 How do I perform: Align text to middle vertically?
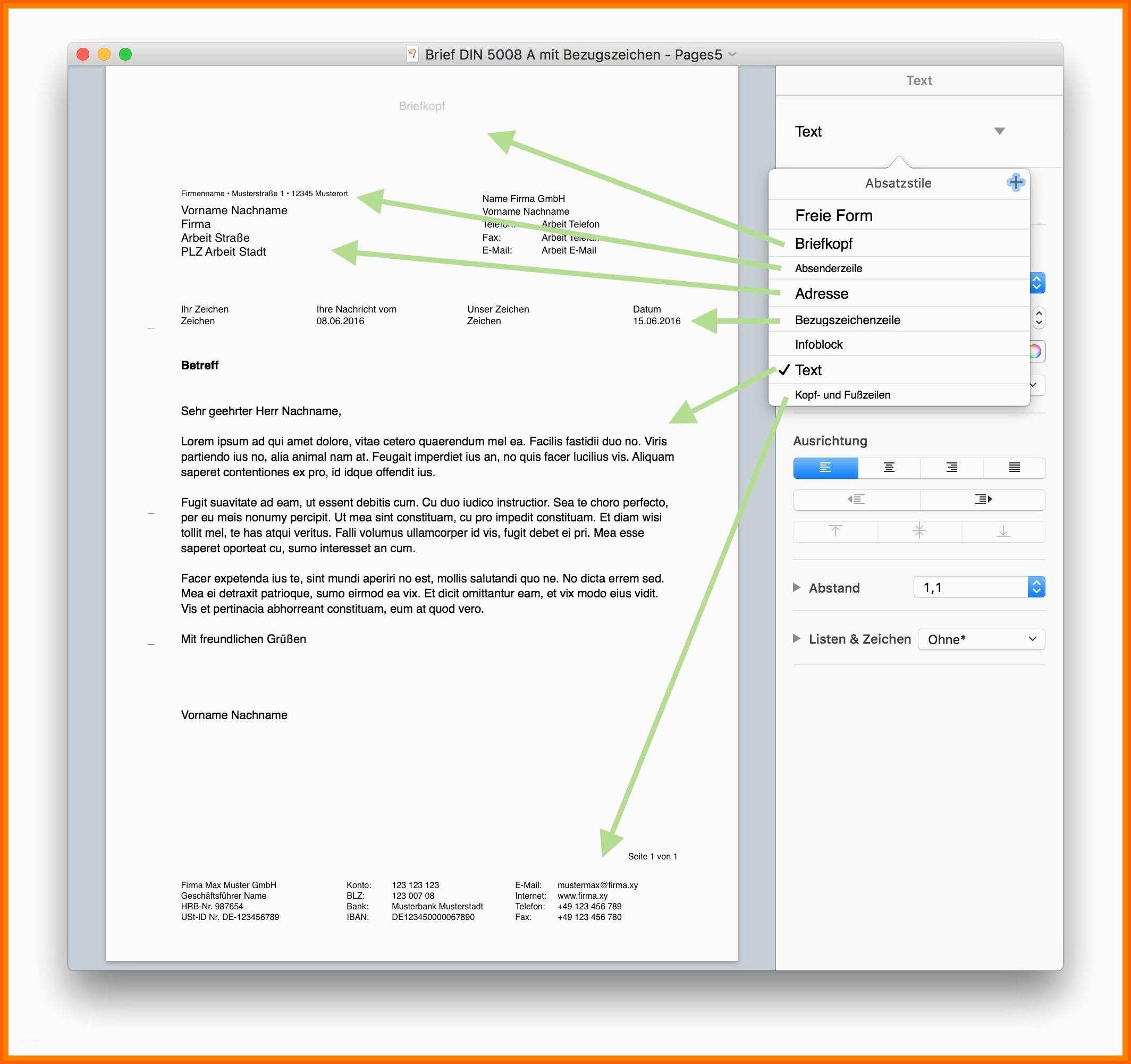point(919,531)
